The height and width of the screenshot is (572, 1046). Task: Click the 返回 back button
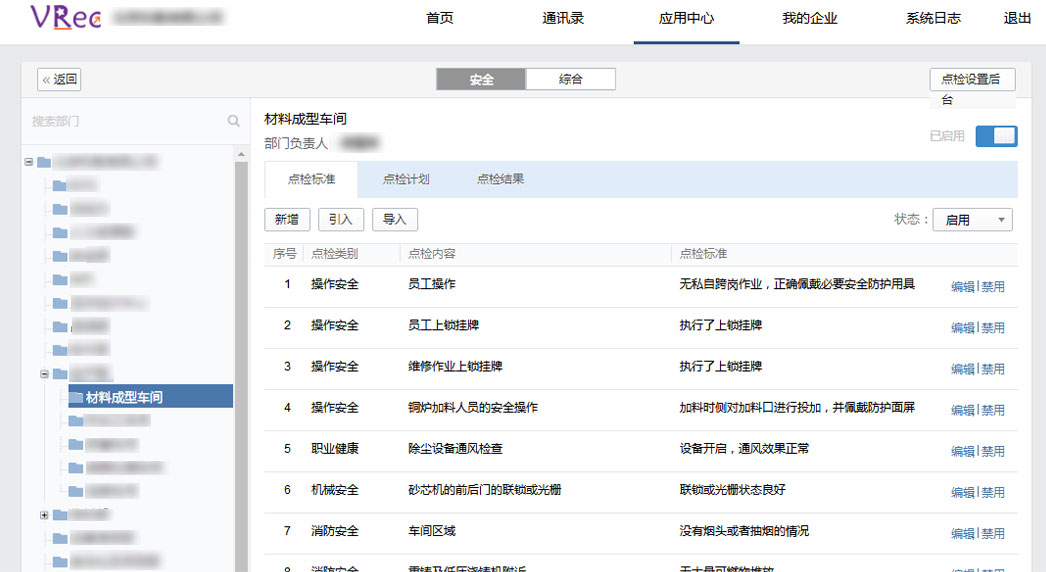(59, 79)
